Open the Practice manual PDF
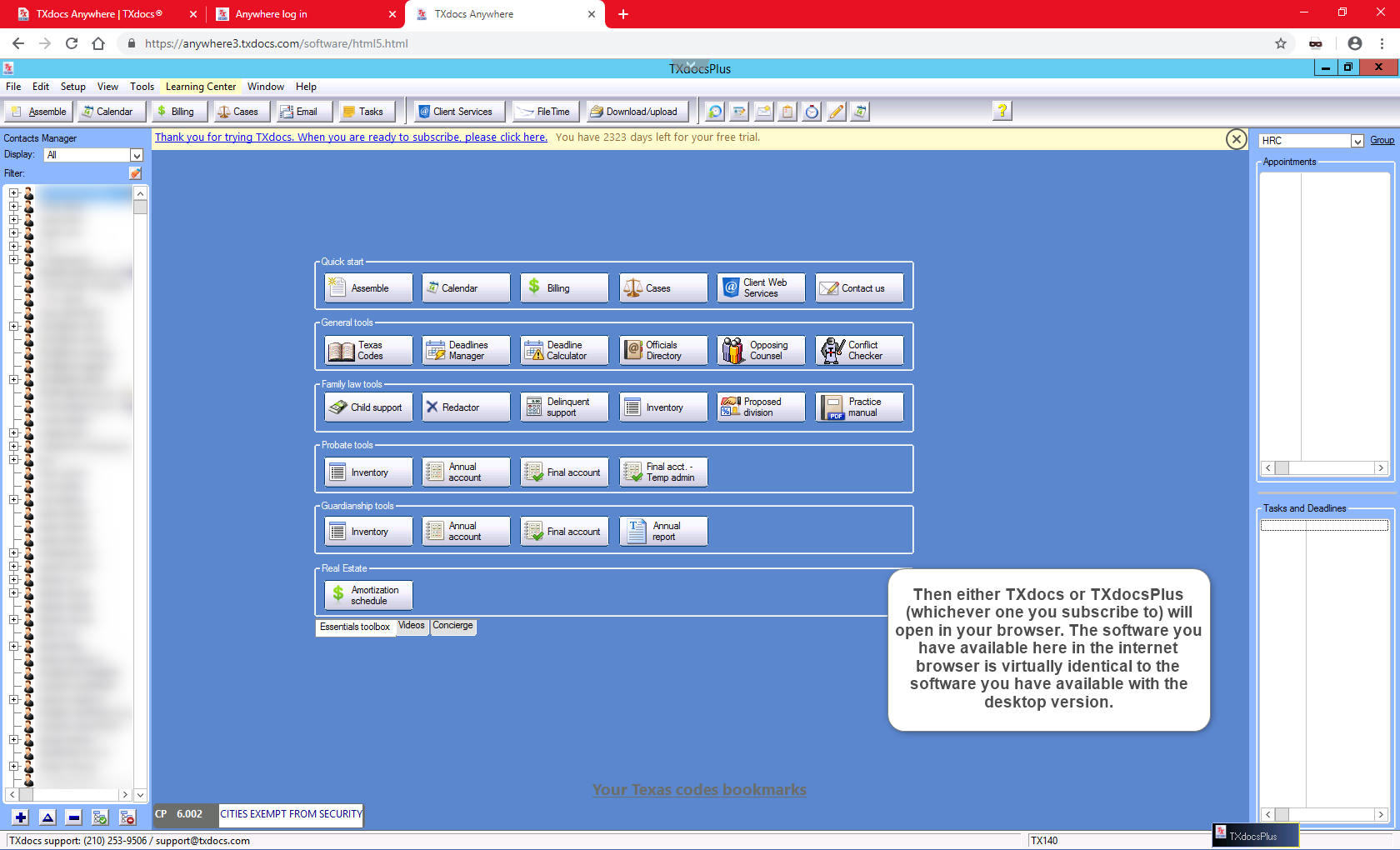Viewport: 1400px width, 850px height. tap(859, 407)
